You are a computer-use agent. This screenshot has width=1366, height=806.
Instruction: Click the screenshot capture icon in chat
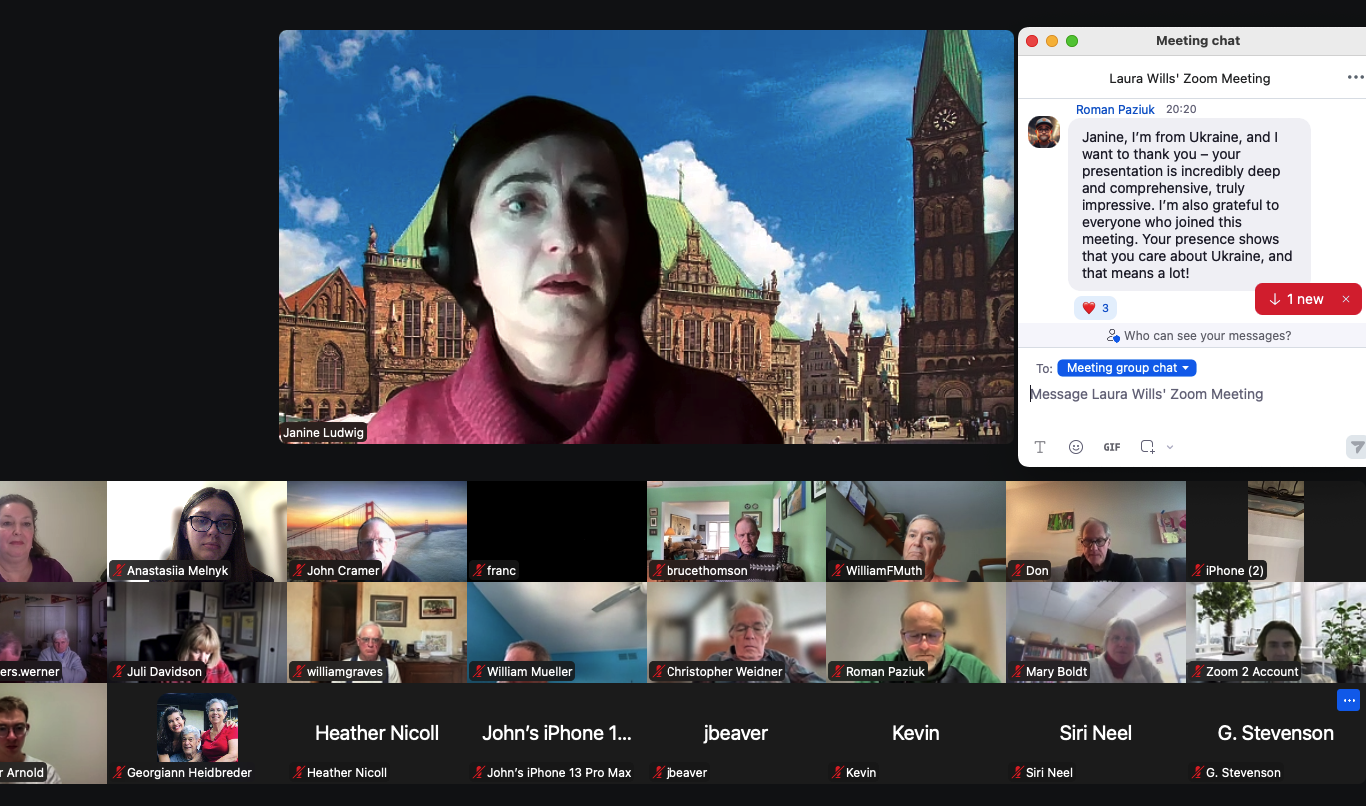(1148, 447)
